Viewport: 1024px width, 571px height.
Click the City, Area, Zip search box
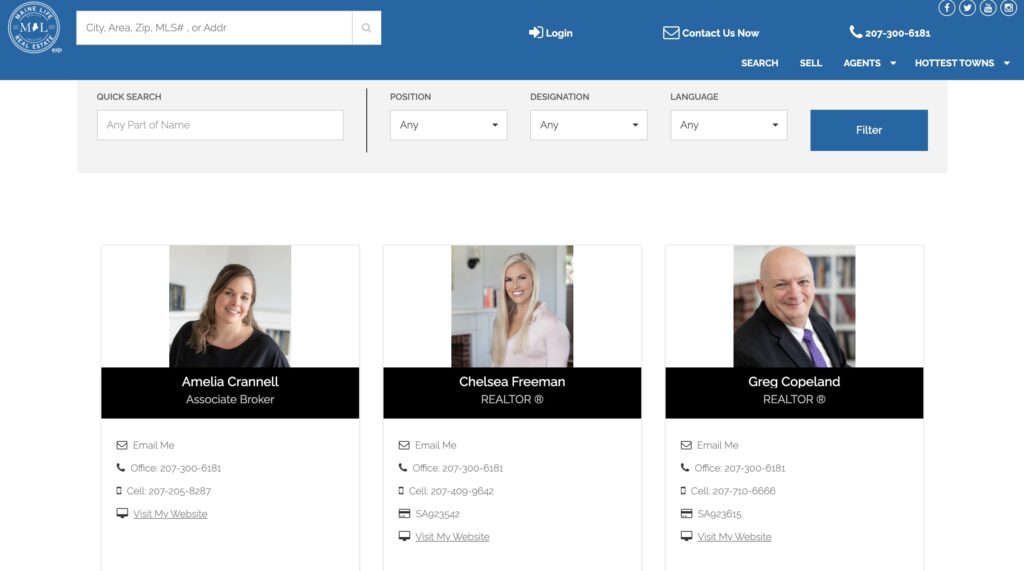click(214, 28)
